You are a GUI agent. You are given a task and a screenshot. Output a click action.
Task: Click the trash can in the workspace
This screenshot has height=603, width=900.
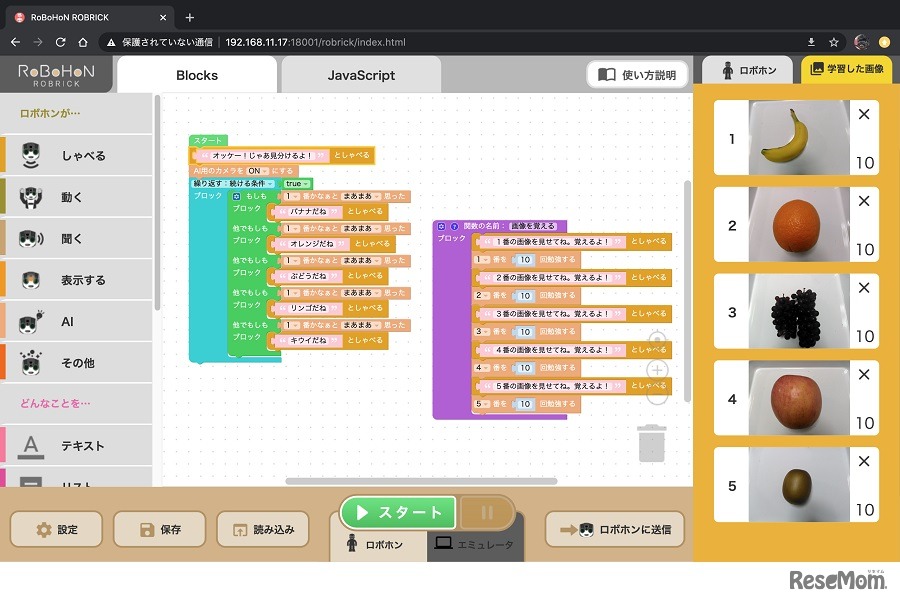tap(651, 443)
